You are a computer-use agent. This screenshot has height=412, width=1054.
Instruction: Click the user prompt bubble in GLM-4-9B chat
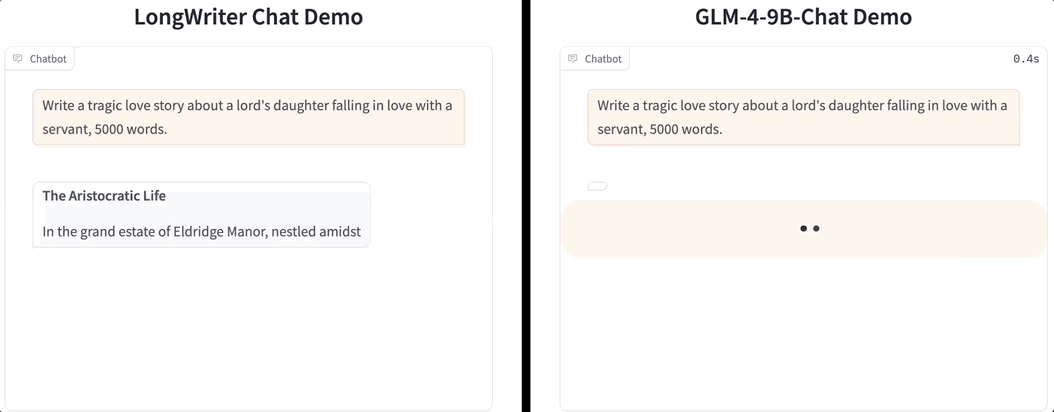click(x=803, y=117)
